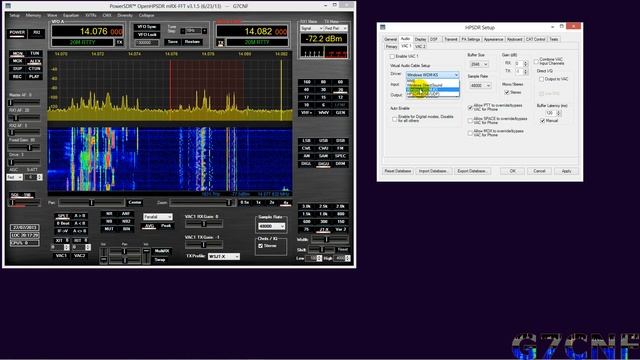Open the Setup menu in PowerSDR
Viewport: 640px width, 360px height.
[x=14, y=15]
